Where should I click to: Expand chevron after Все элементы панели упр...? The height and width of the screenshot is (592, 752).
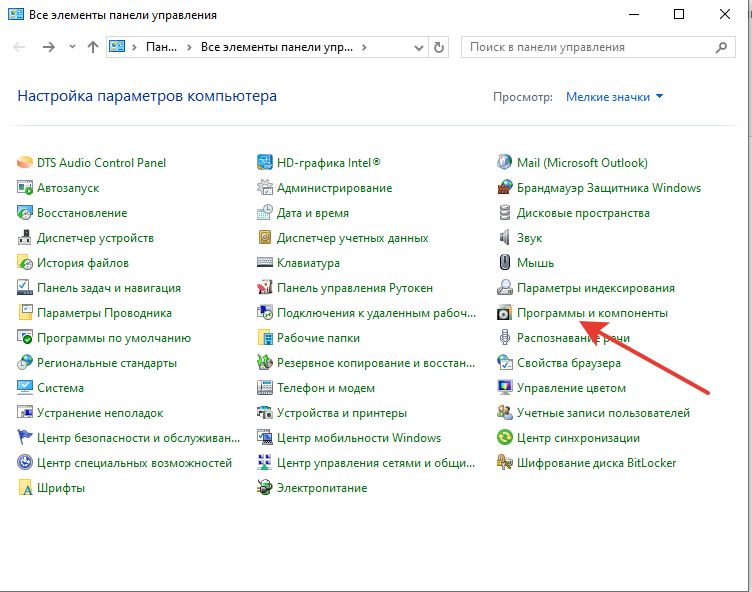click(x=364, y=47)
